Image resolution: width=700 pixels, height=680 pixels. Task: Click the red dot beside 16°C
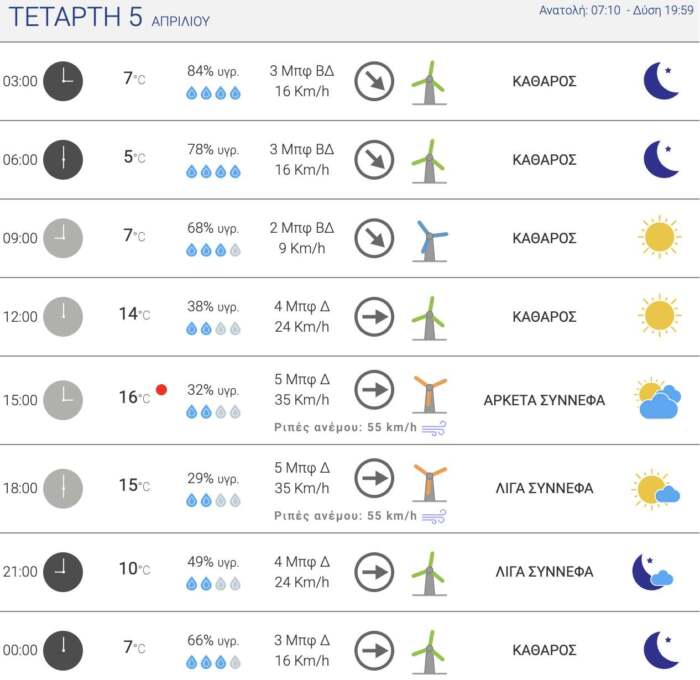161,389
